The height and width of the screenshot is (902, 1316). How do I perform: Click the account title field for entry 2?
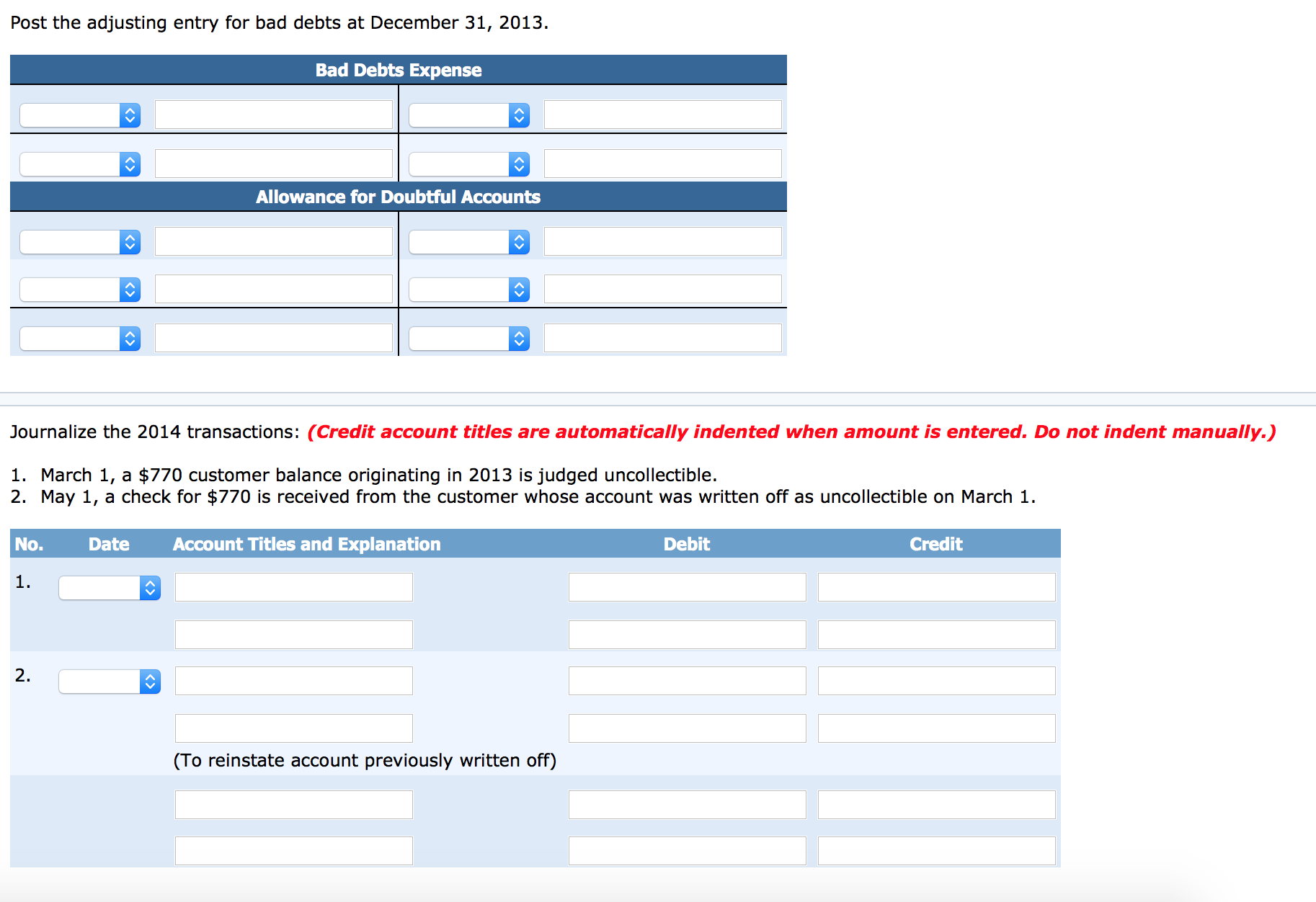tap(293, 680)
